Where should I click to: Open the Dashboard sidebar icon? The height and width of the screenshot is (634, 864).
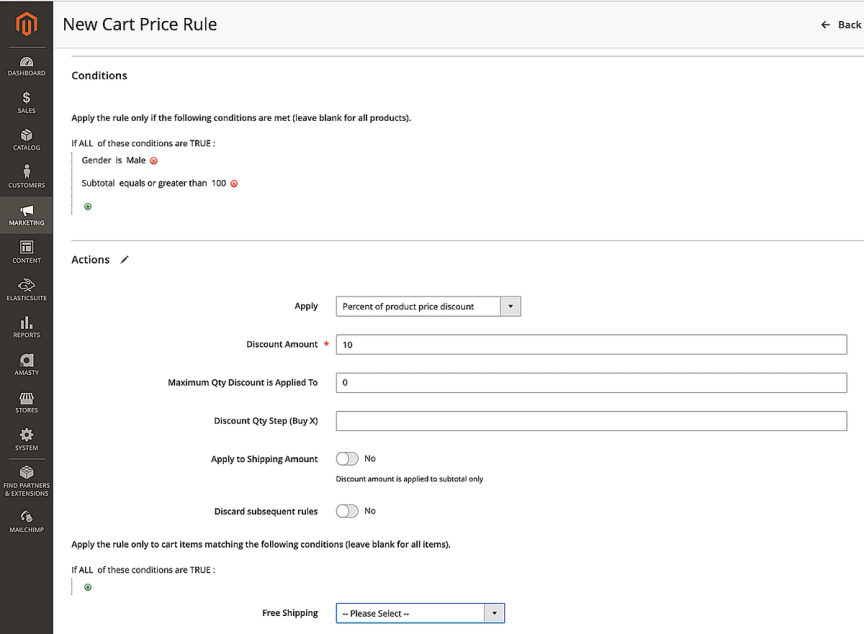click(26, 66)
